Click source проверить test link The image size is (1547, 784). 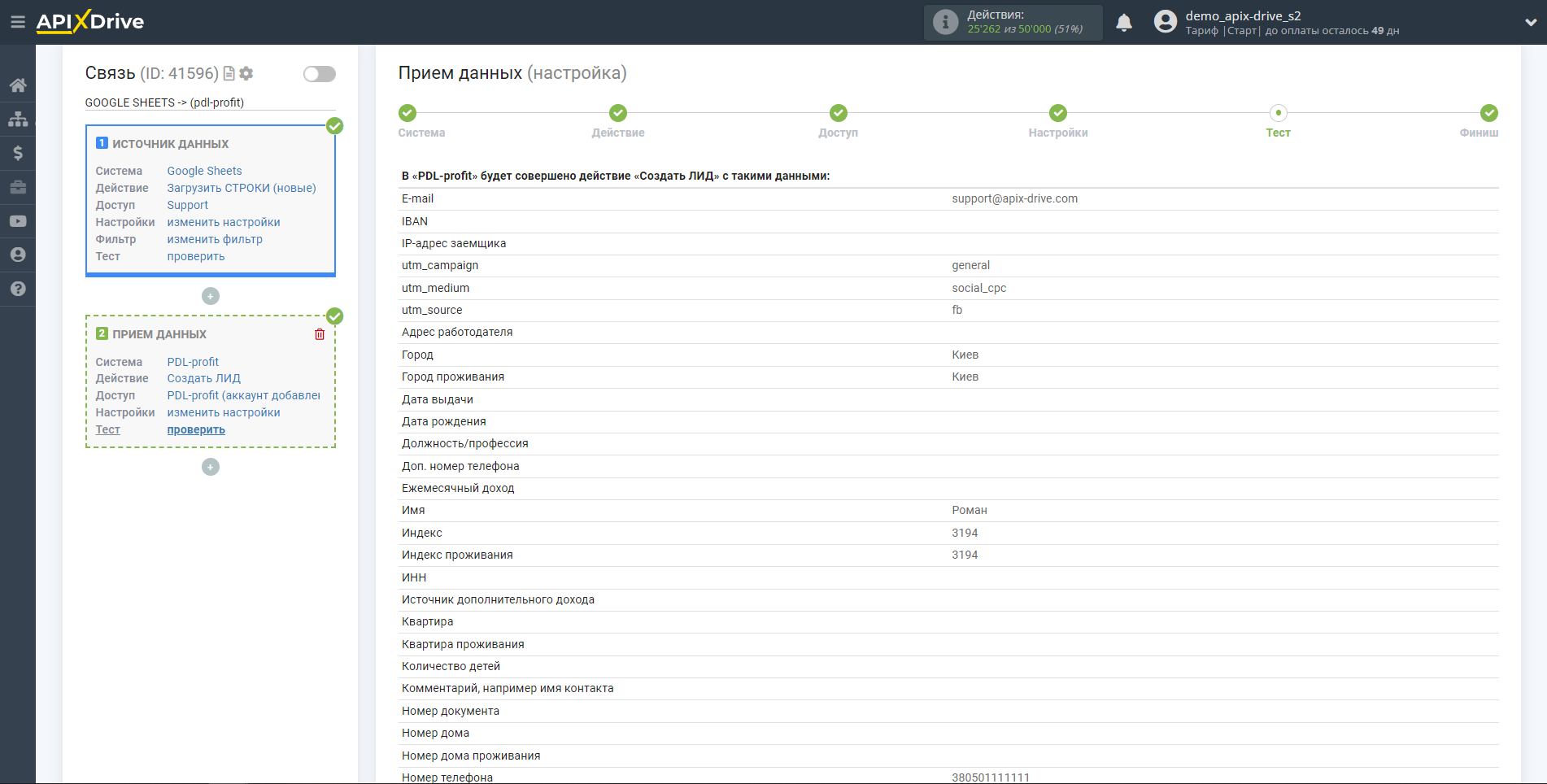[196, 256]
